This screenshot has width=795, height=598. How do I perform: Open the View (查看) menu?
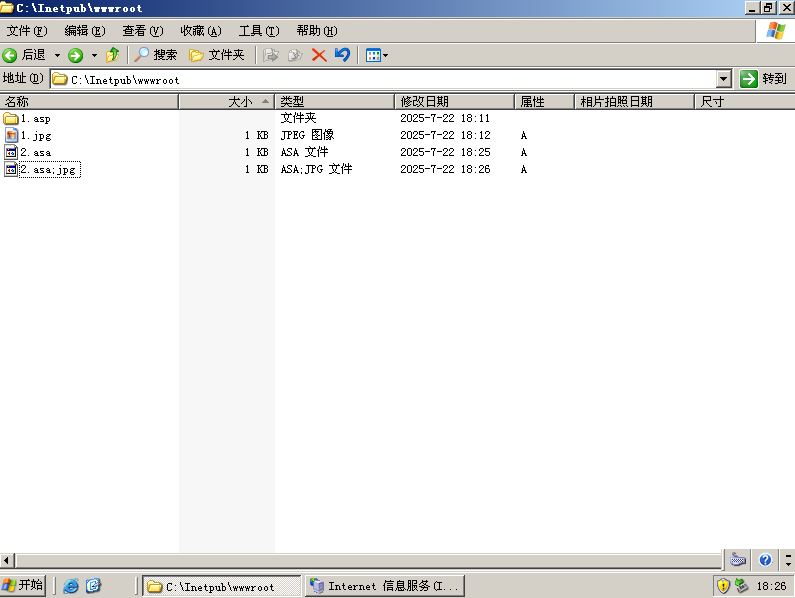click(142, 31)
